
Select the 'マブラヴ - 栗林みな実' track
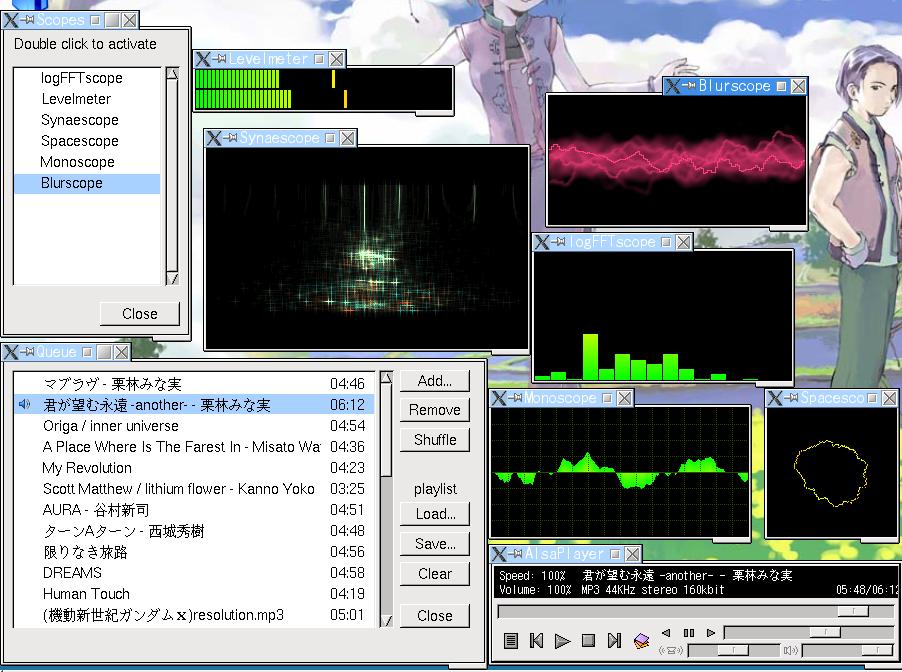coord(194,384)
